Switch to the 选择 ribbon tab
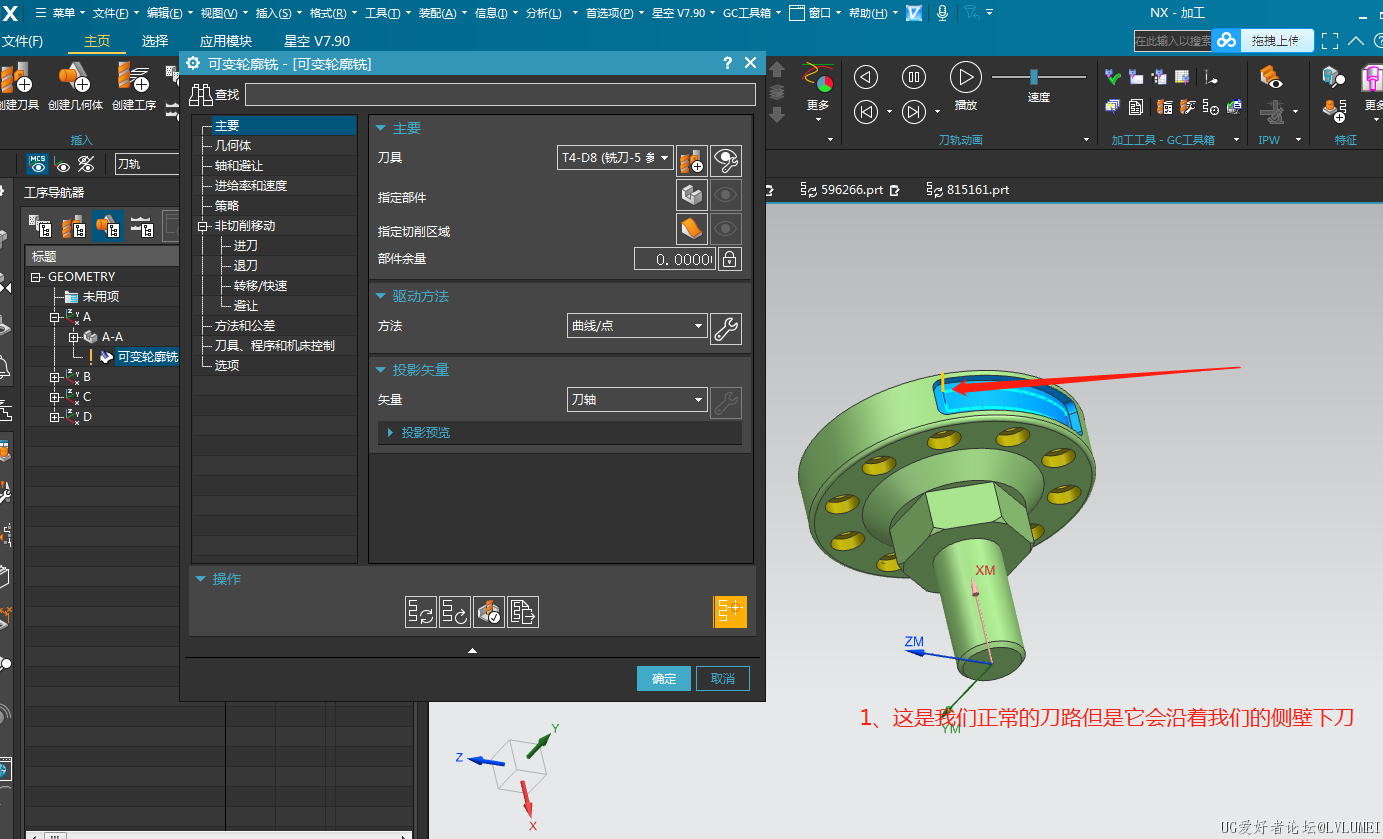The image size is (1383, 839). click(155, 41)
